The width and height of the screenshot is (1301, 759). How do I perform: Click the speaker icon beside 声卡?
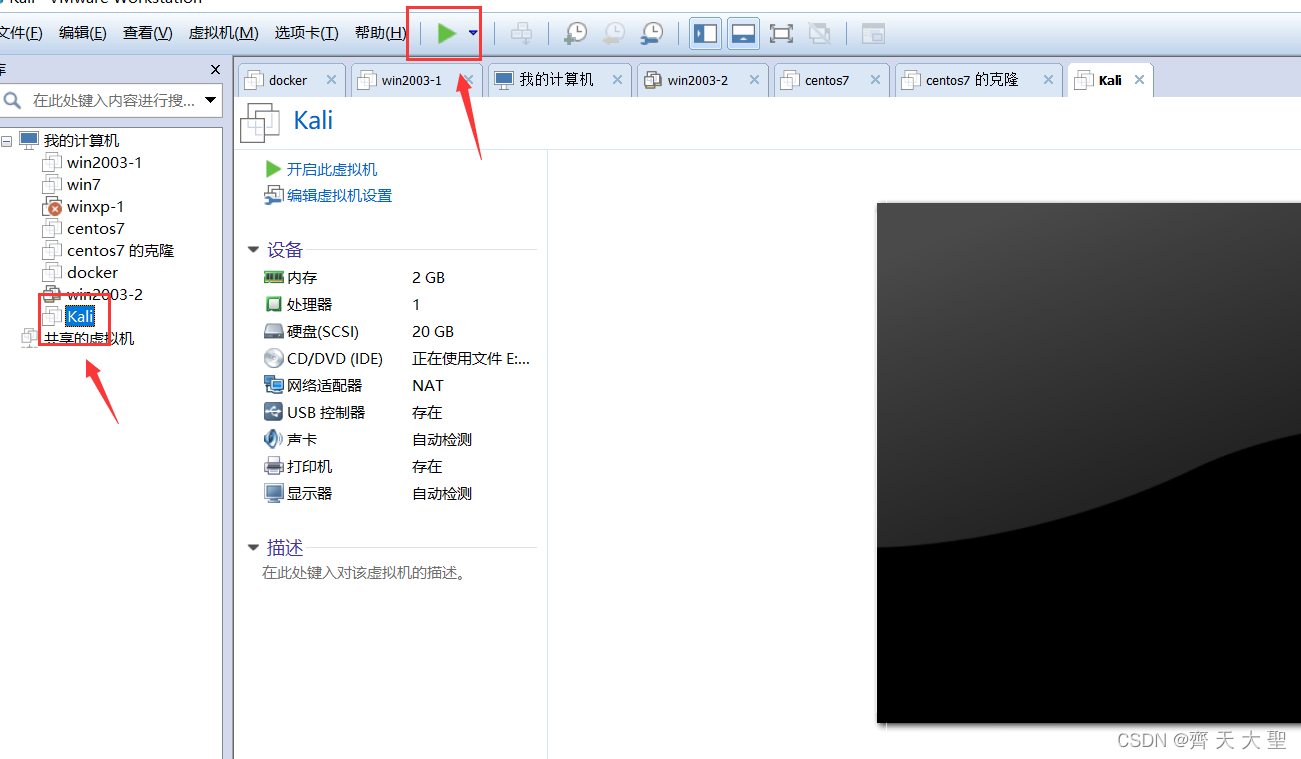point(273,439)
